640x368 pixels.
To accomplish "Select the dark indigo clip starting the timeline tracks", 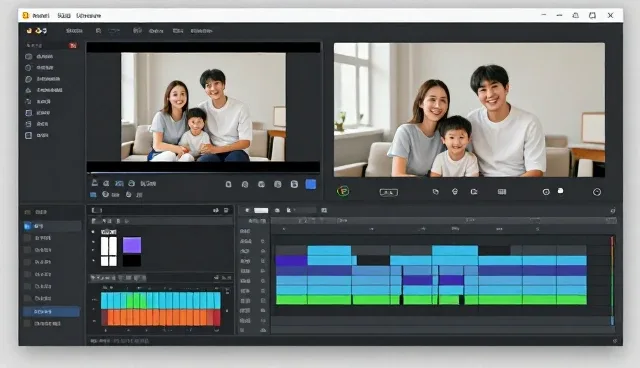I will (291, 260).
